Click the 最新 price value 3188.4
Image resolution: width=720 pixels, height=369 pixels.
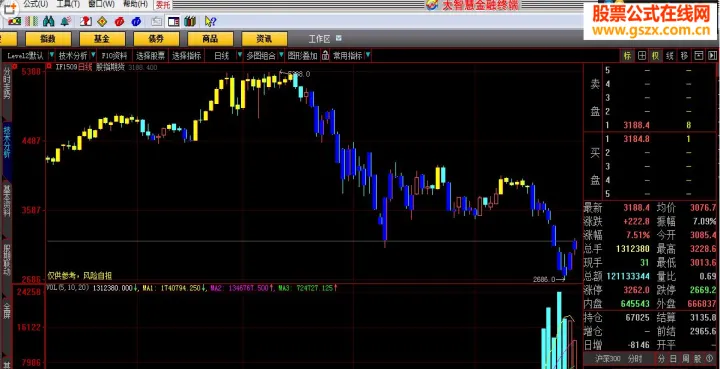(x=636, y=208)
